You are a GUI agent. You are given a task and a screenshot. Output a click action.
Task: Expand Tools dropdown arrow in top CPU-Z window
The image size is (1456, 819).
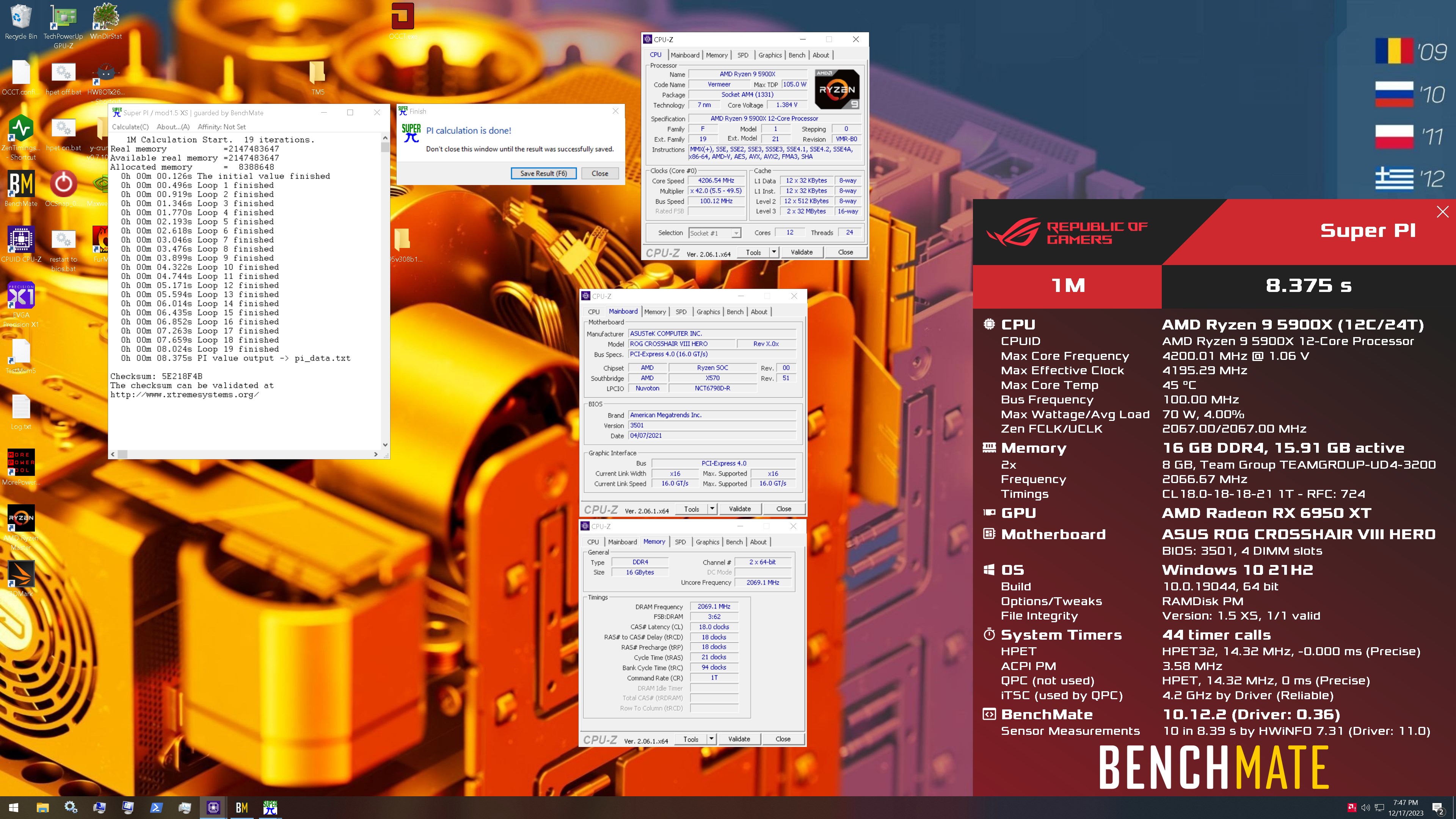(774, 252)
